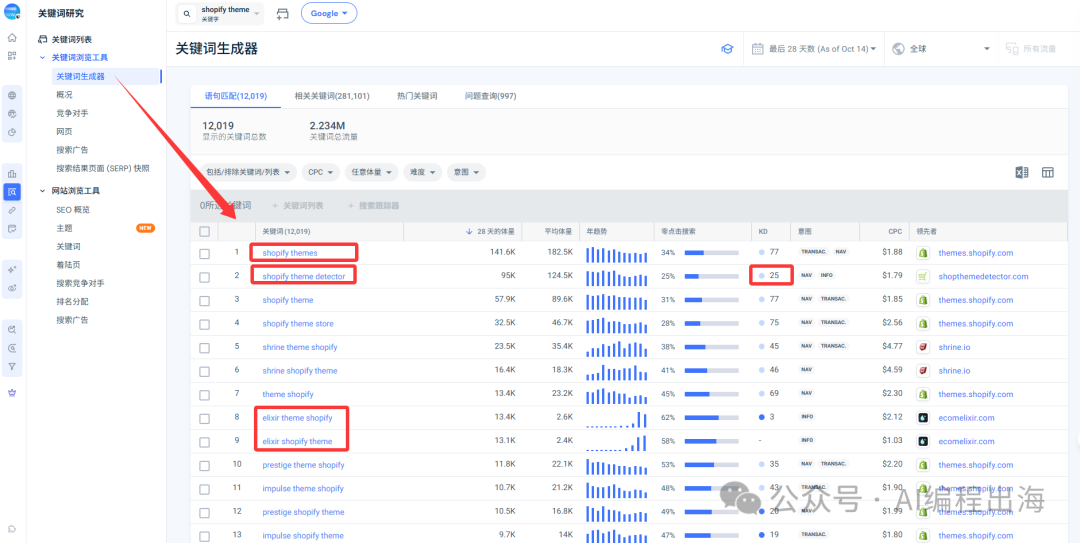Screen dimensions: 1080x543
Task: Click ecomelixir.com favicon in row 8
Action: [x=922, y=418]
